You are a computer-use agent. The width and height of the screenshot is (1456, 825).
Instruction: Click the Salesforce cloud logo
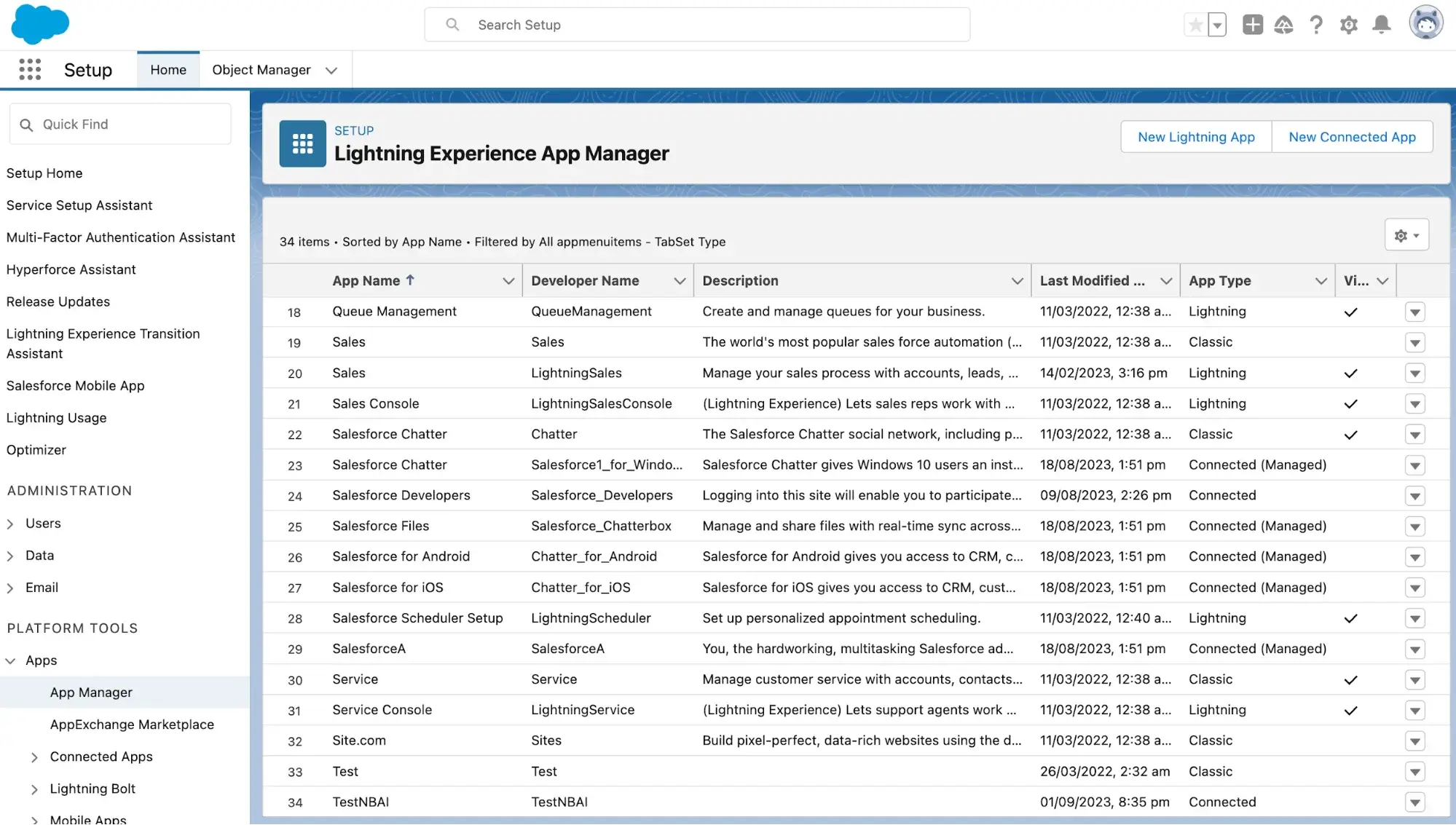click(40, 24)
